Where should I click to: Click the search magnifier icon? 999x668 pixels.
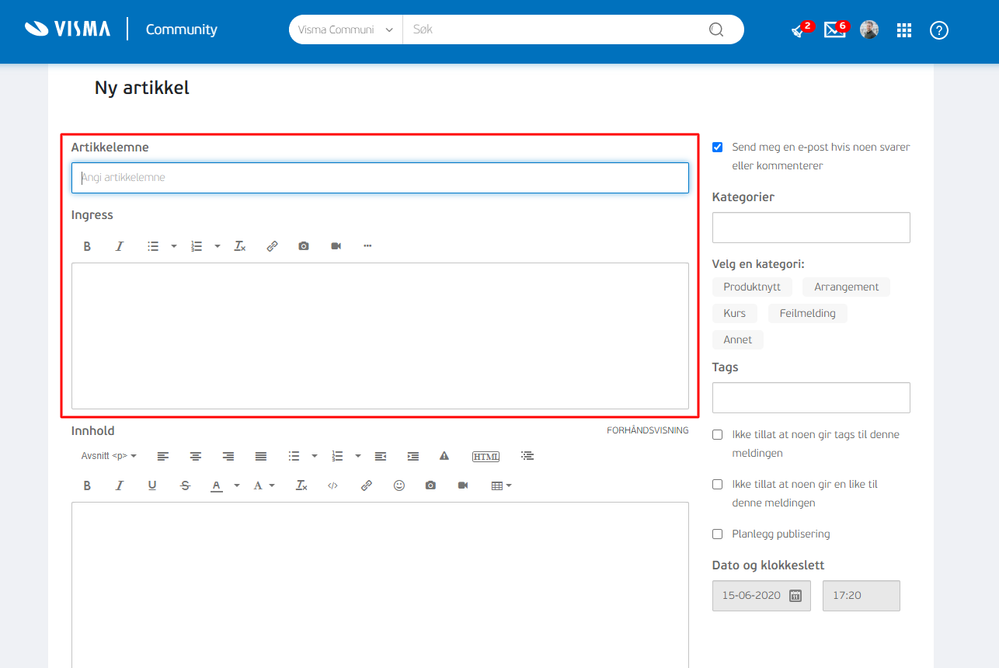tap(716, 30)
